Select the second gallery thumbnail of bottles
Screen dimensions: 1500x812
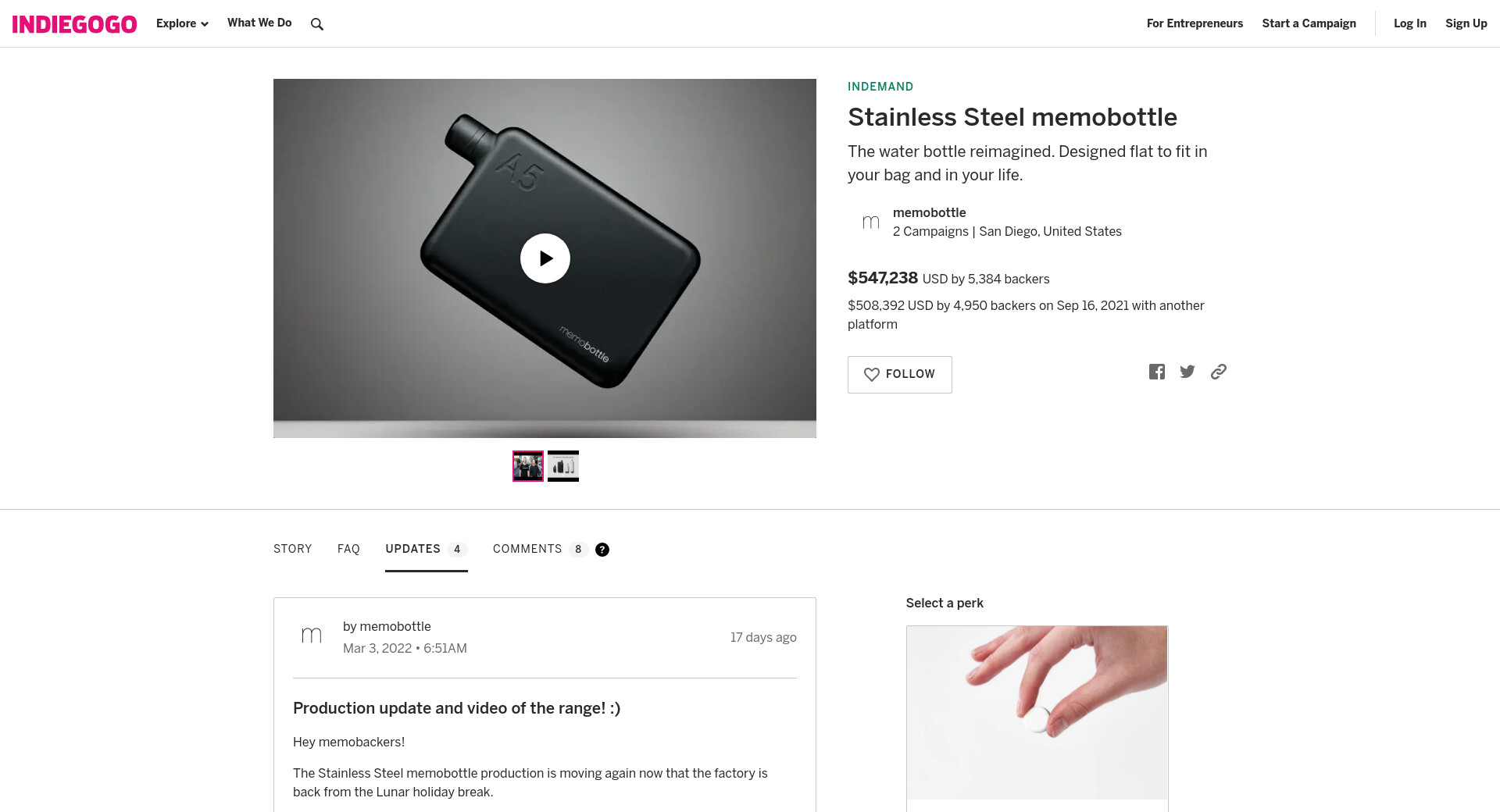563,466
